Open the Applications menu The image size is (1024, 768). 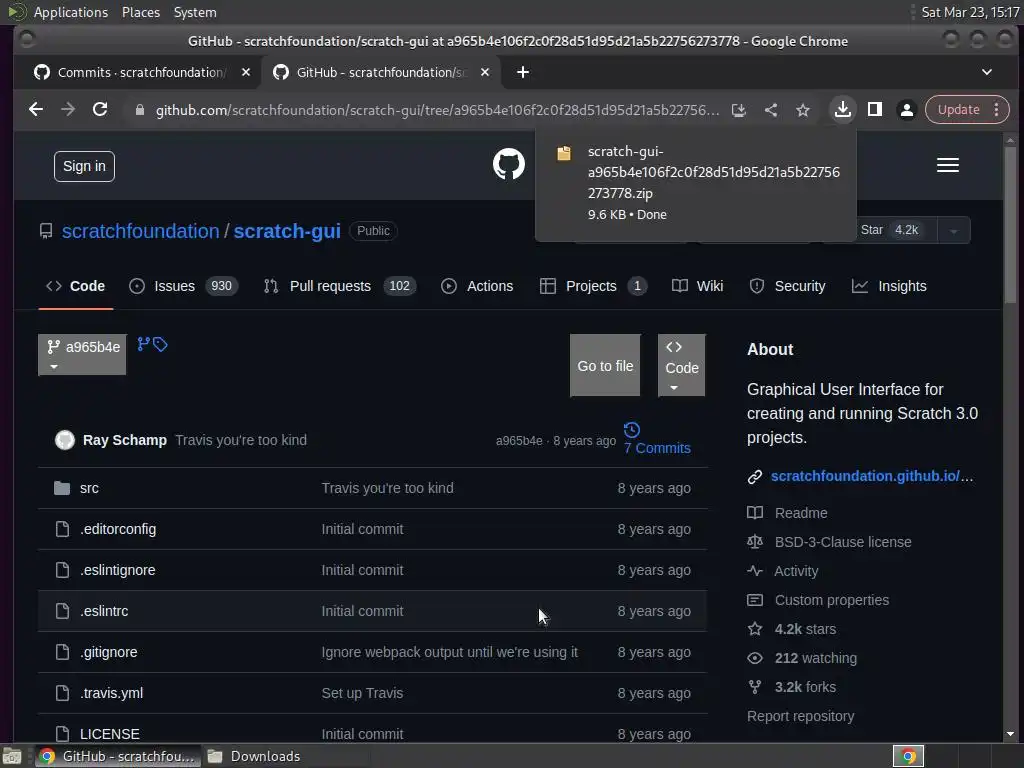pos(71,12)
